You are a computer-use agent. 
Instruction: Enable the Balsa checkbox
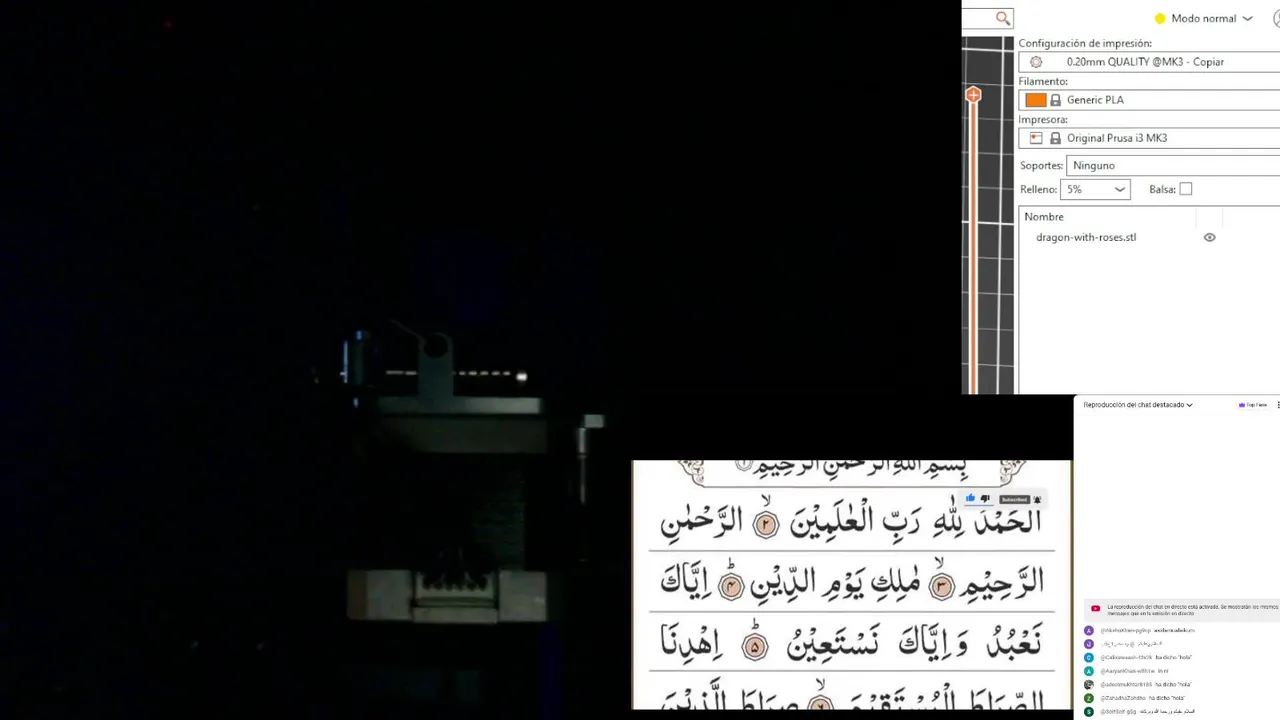1186,189
